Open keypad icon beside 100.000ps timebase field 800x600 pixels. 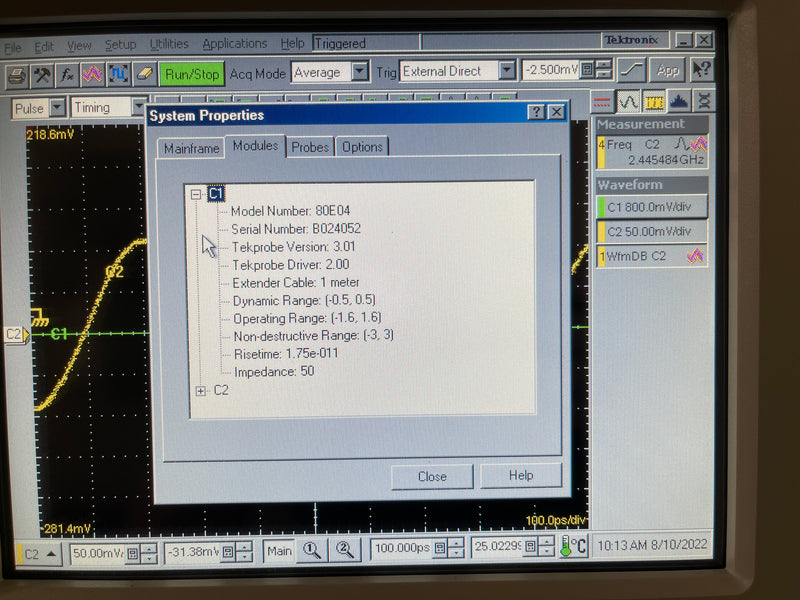point(440,548)
